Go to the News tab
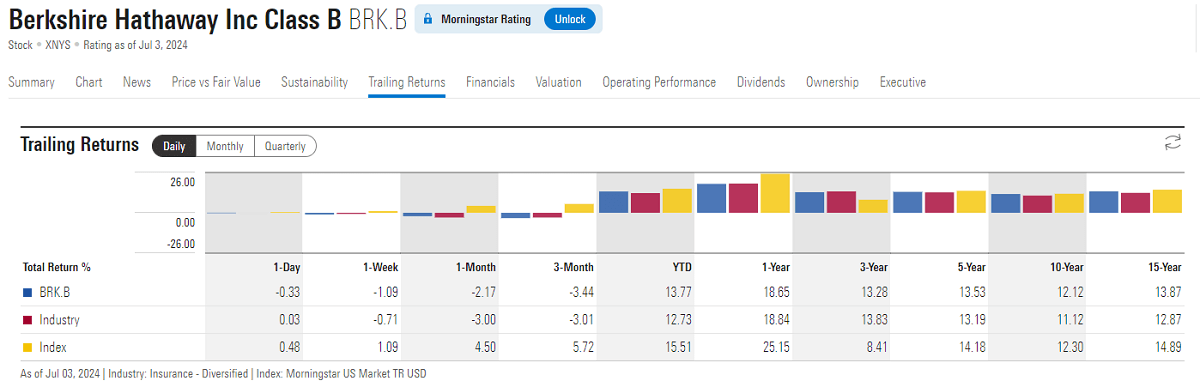The image size is (1200, 381). pos(137,82)
